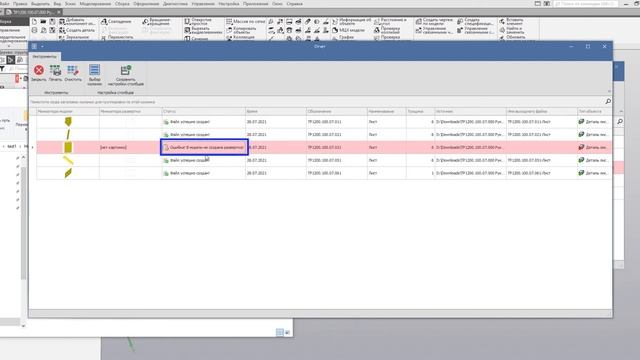Click the status cell in the first row
The image size is (640, 360).
pos(203,122)
